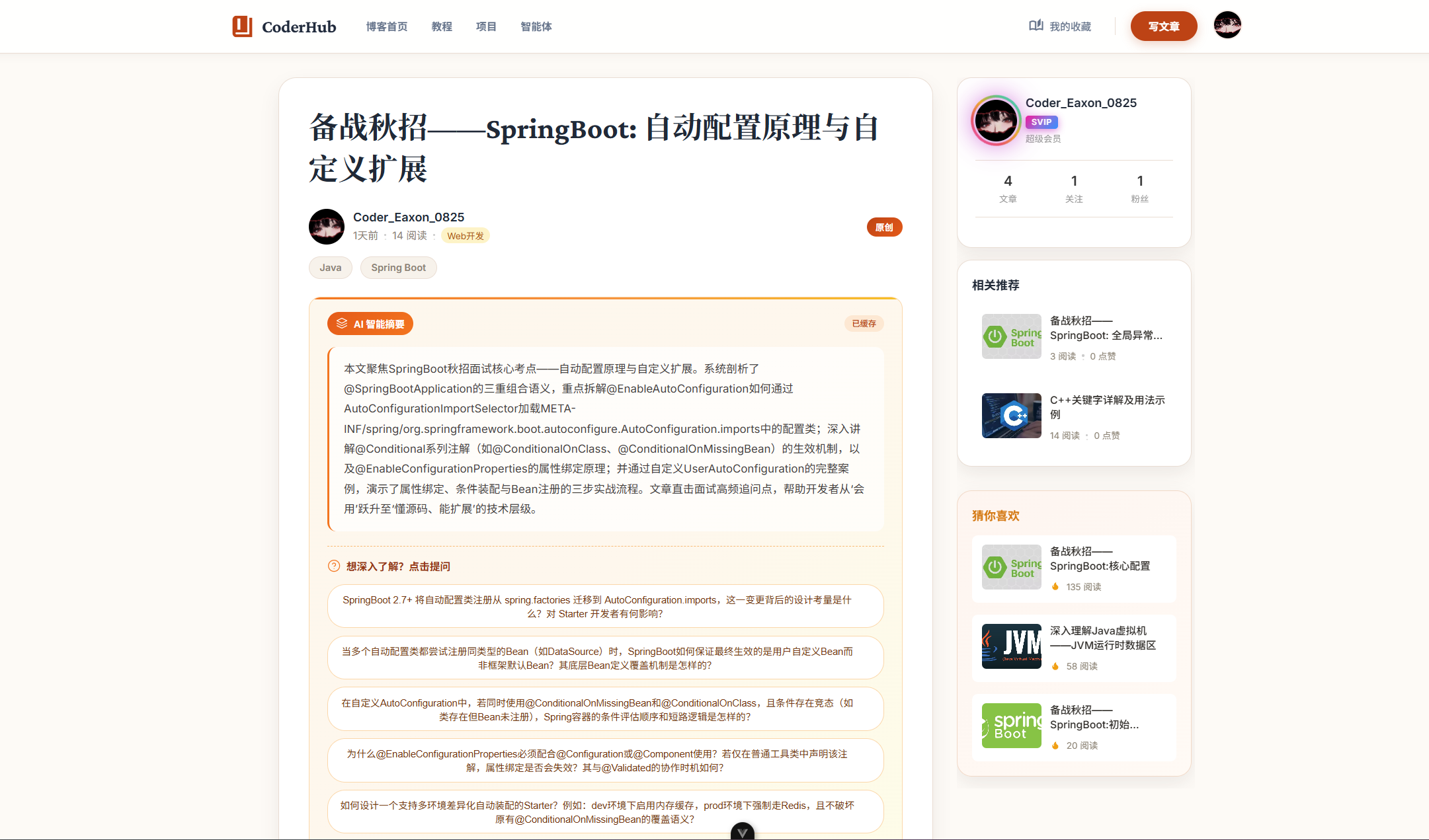The image size is (1429, 840).
Task: Click the author avatar beside article byline
Action: pos(327,227)
